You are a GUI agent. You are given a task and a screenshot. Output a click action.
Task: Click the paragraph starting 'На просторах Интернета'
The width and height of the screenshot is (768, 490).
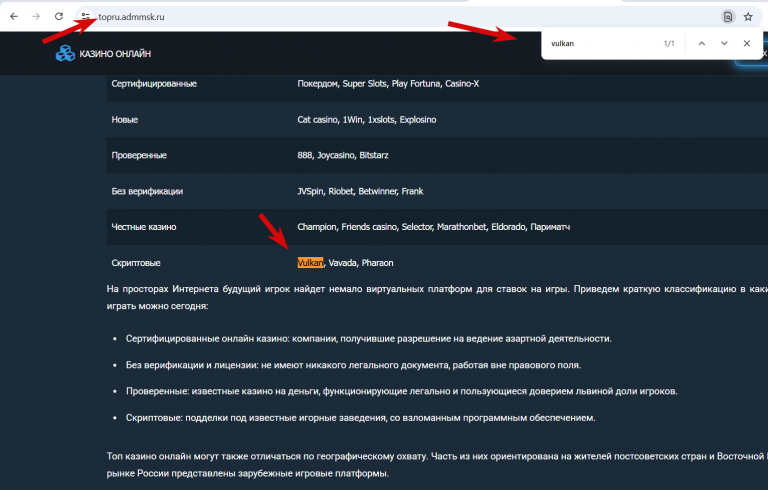pyautogui.click(x=437, y=297)
